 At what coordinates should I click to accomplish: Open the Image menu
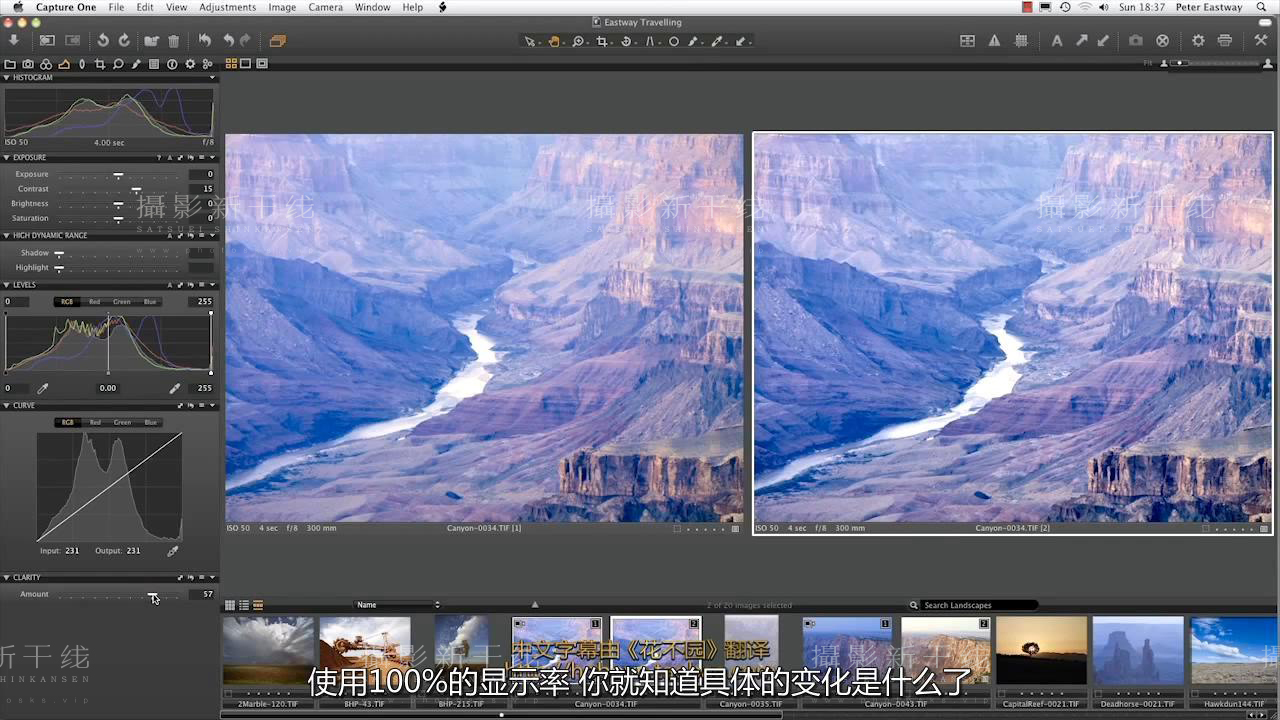pyautogui.click(x=282, y=7)
